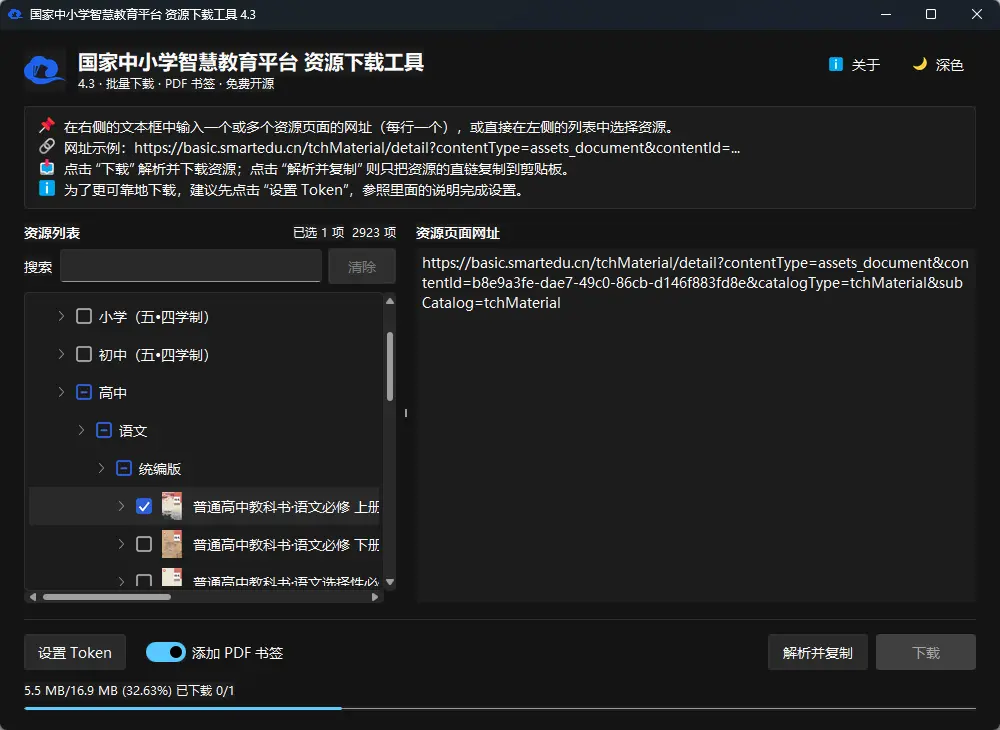Expand the 小学（五•四学制）tree node
The width and height of the screenshot is (1000, 730).
click(61, 316)
